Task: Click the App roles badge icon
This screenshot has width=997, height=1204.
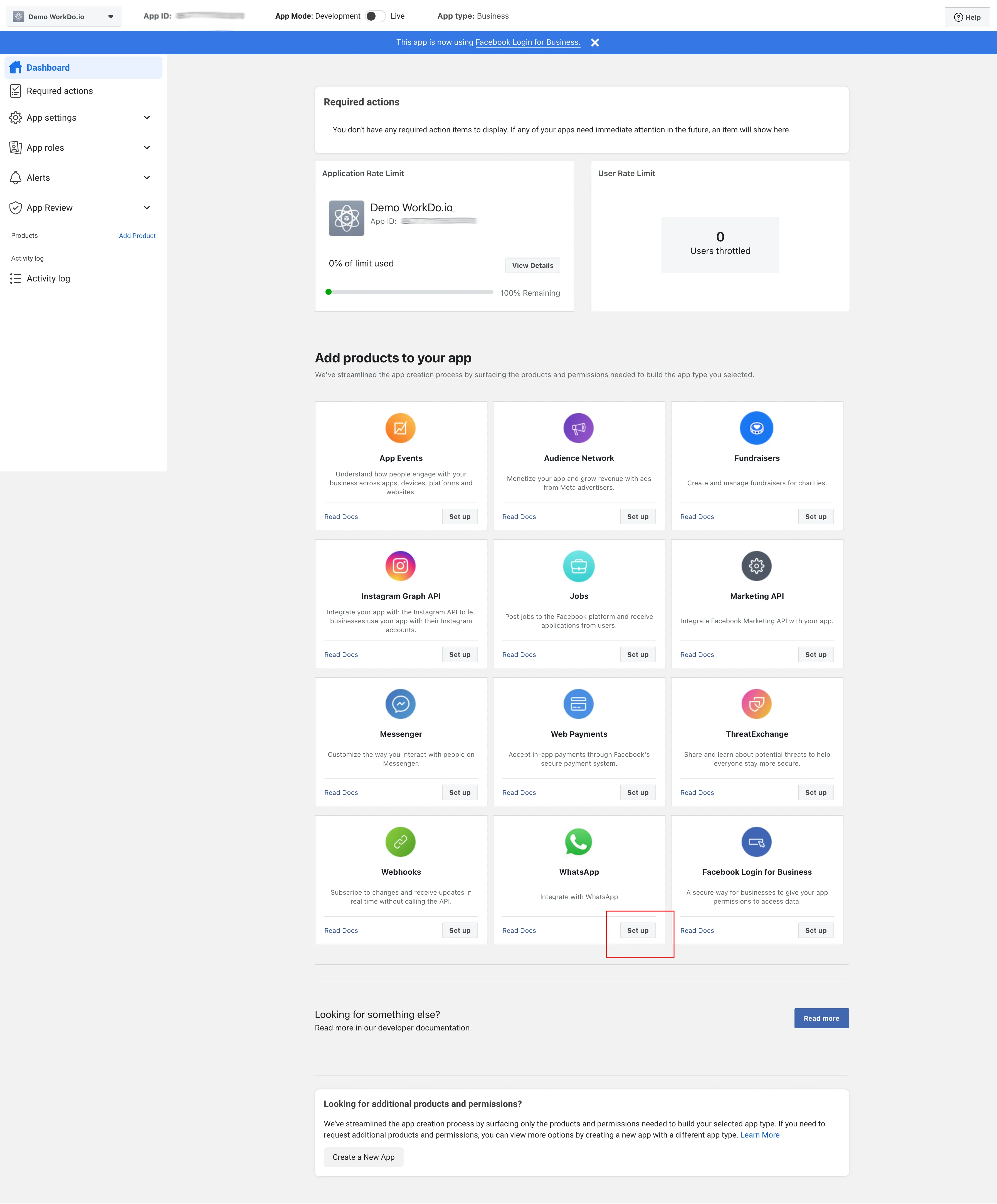Action: (x=16, y=147)
